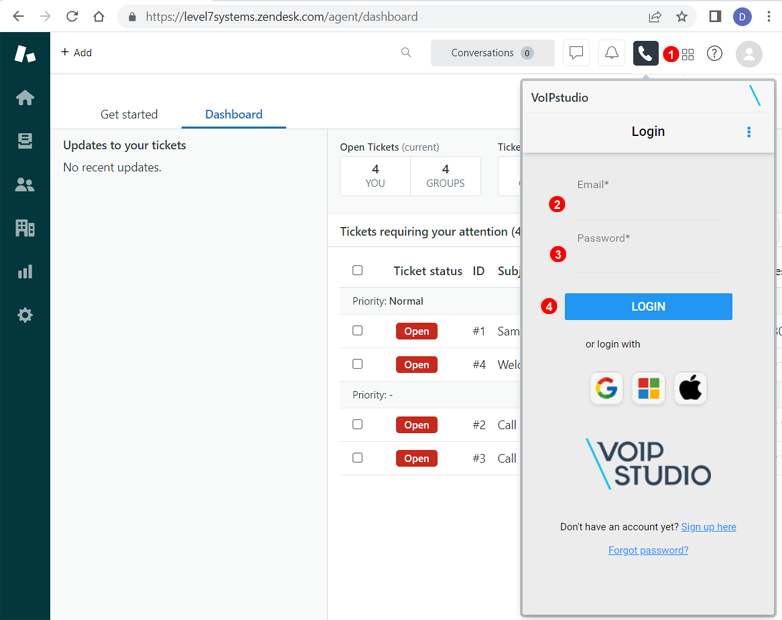Image resolution: width=782 pixels, height=620 pixels.
Task: Open the Conversations button
Action: [x=493, y=53]
